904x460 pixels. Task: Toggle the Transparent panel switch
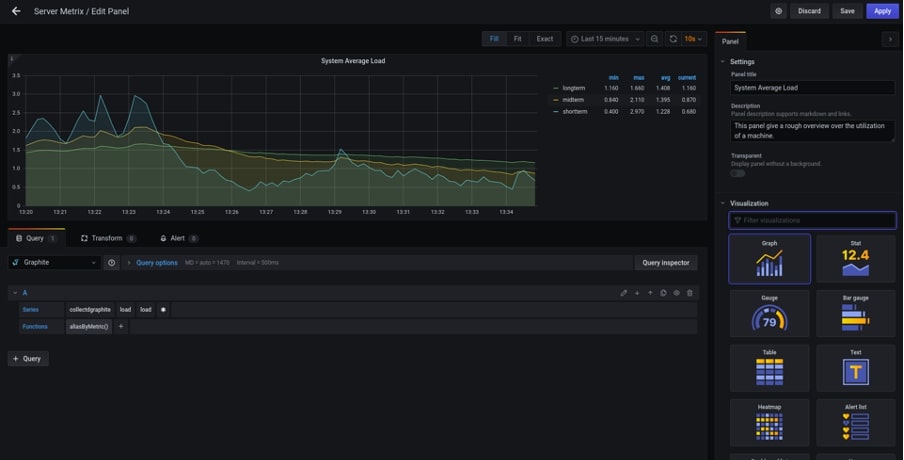(x=738, y=174)
